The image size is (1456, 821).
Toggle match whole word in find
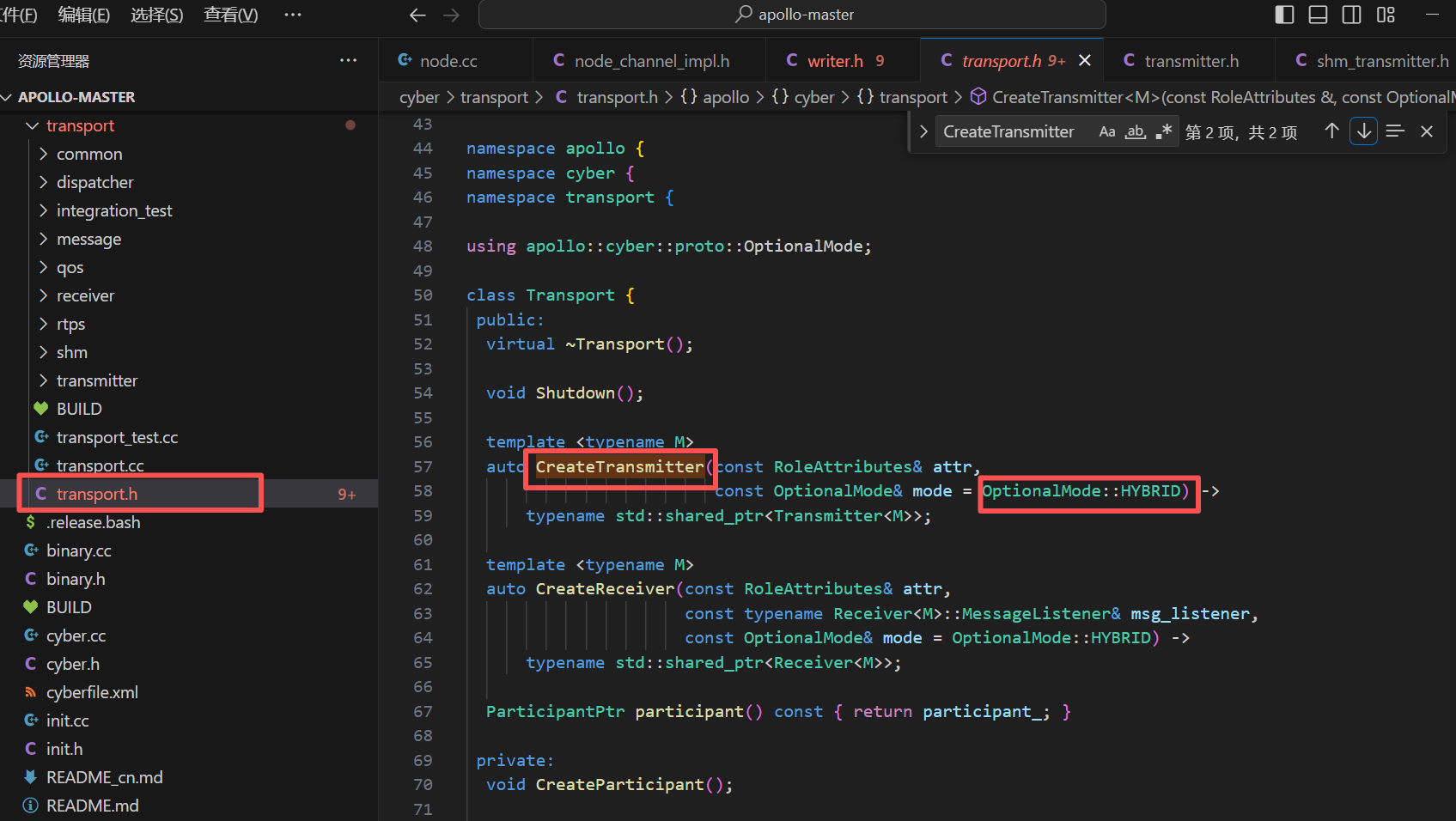coord(1136,131)
